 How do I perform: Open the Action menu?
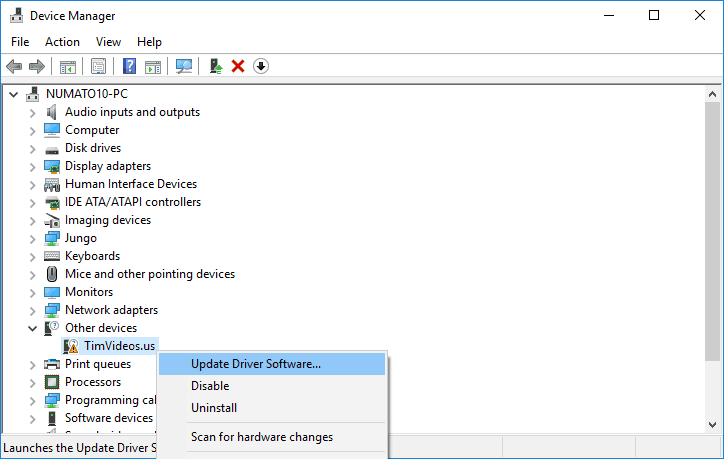pyautogui.click(x=62, y=42)
